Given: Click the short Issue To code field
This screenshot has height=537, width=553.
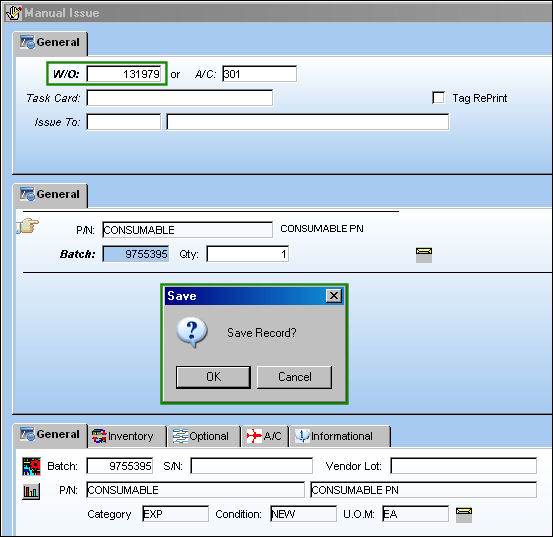Looking at the screenshot, I should (124, 122).
